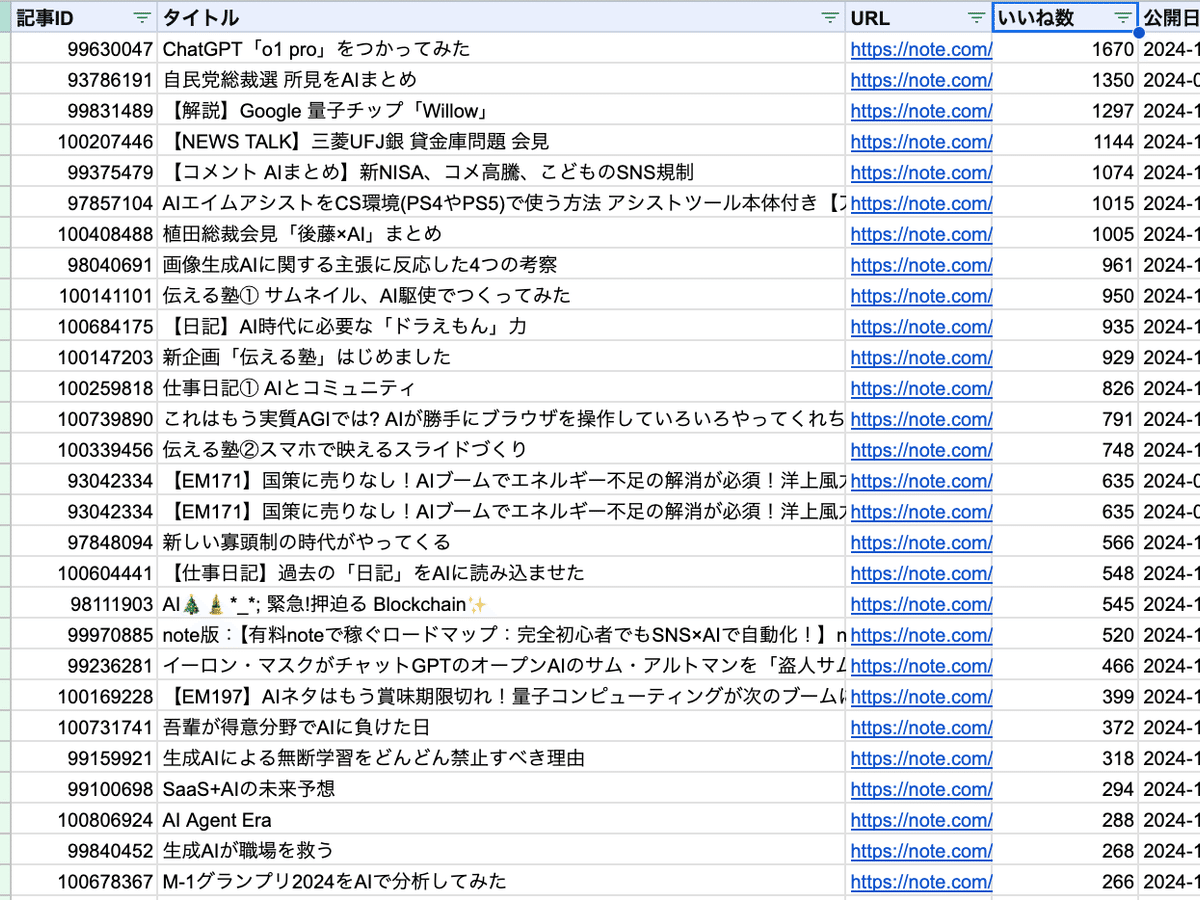Open note.com link for M-1グランプリ2024 row
1200x900 pixels.
pyautogui.click(x=921, y=882)
